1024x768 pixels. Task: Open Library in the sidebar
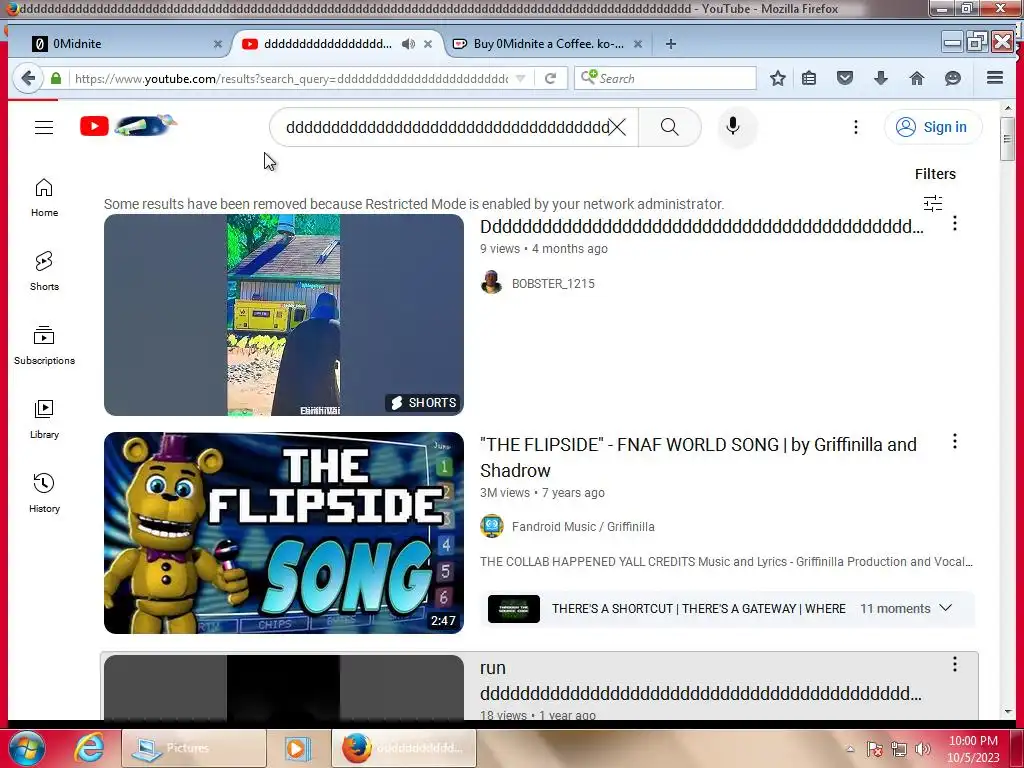[44, 419]
